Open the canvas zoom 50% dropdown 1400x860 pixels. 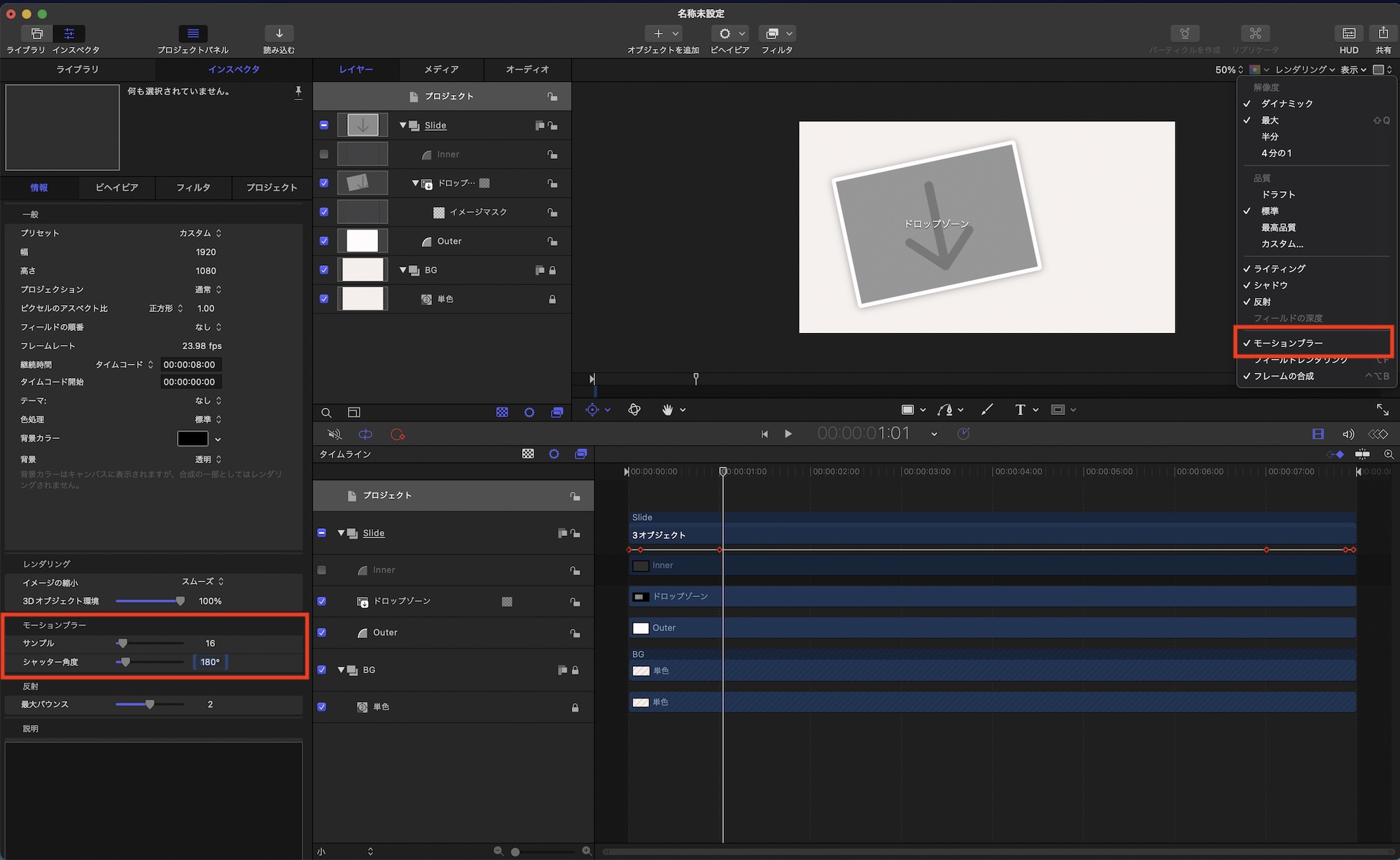1228,69
